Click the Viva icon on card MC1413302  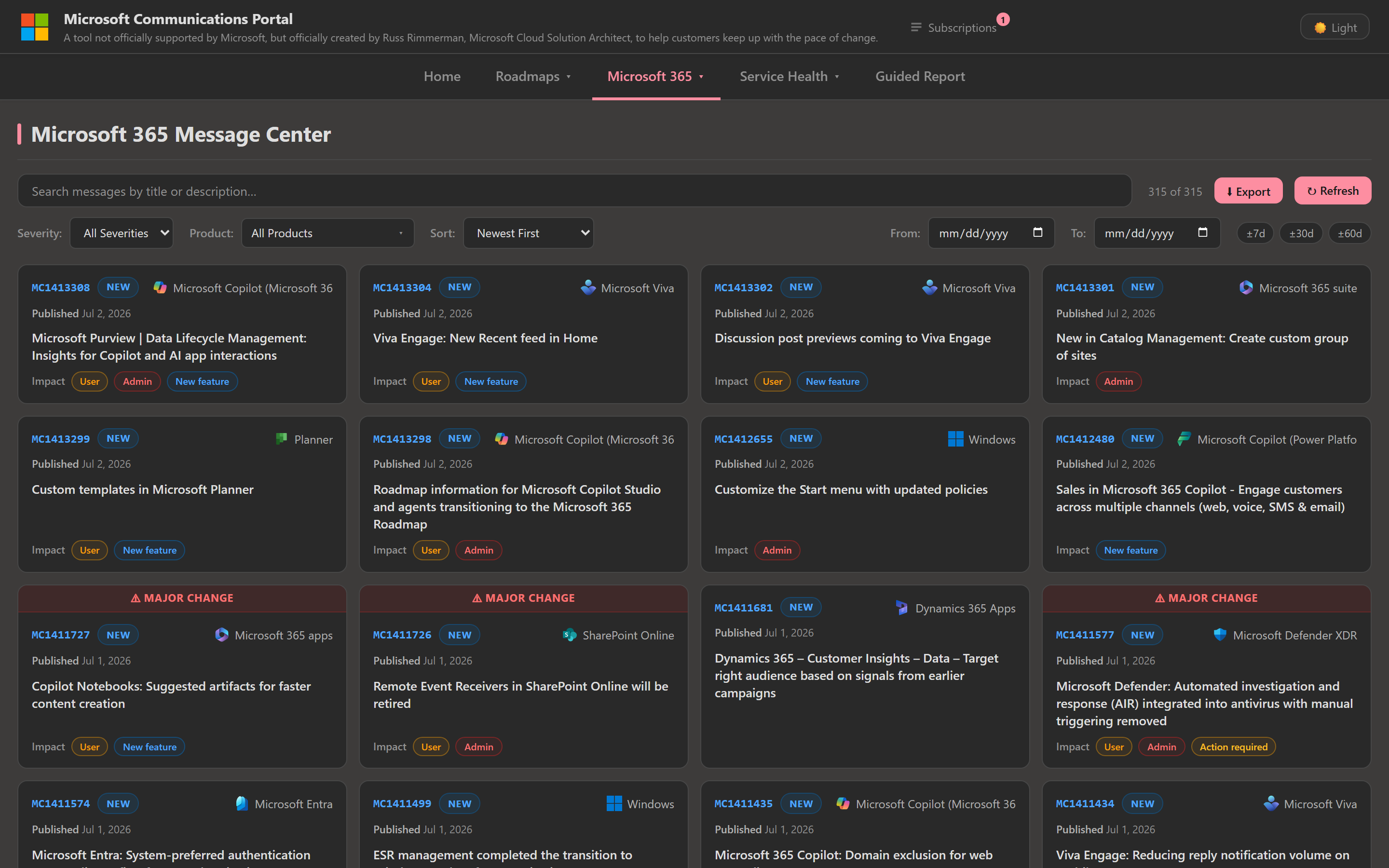pos(930,287)
